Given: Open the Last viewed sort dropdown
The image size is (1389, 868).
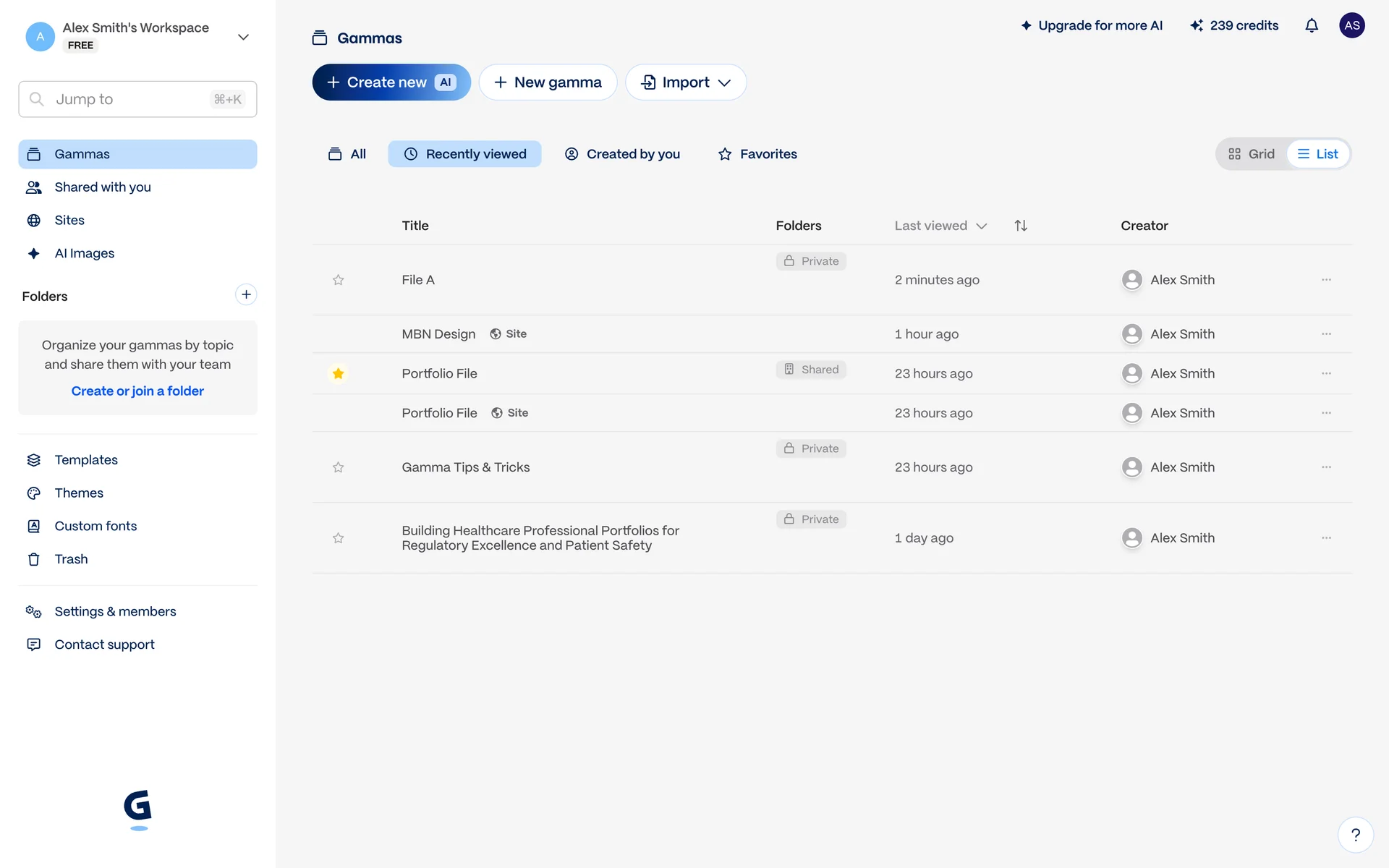Looking at the screenshot, I should click(x=940, y=226).
